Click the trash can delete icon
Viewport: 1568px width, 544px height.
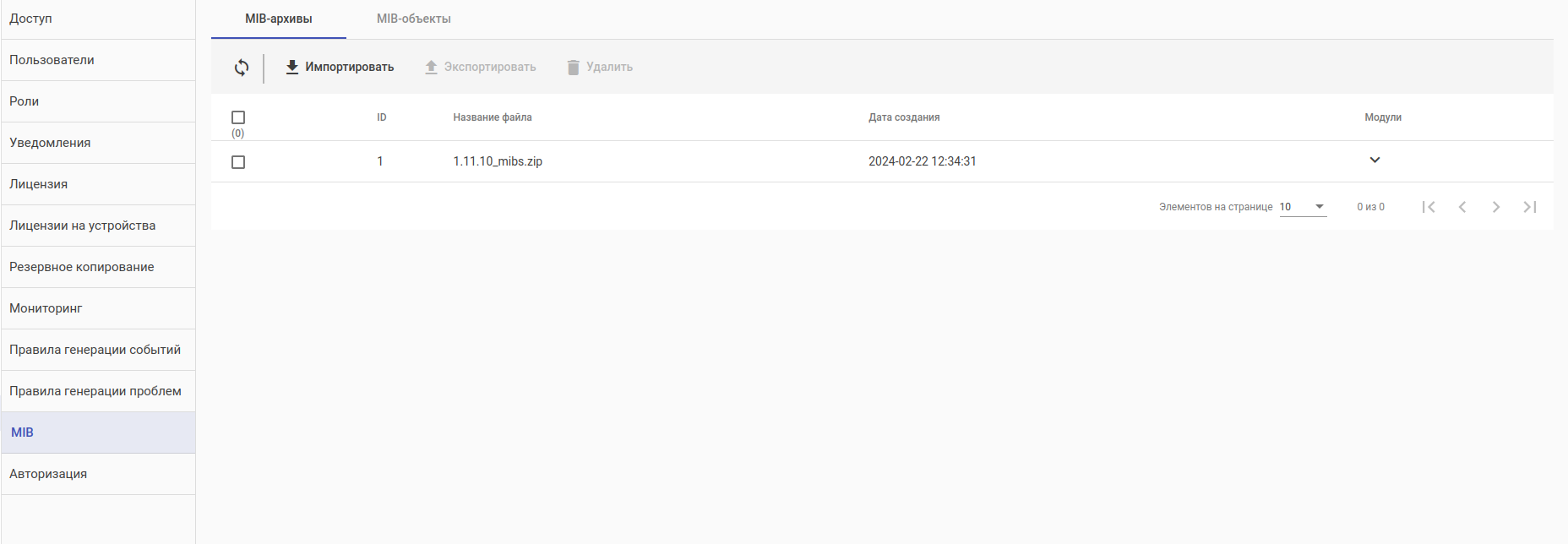click(x=573, y=68)
